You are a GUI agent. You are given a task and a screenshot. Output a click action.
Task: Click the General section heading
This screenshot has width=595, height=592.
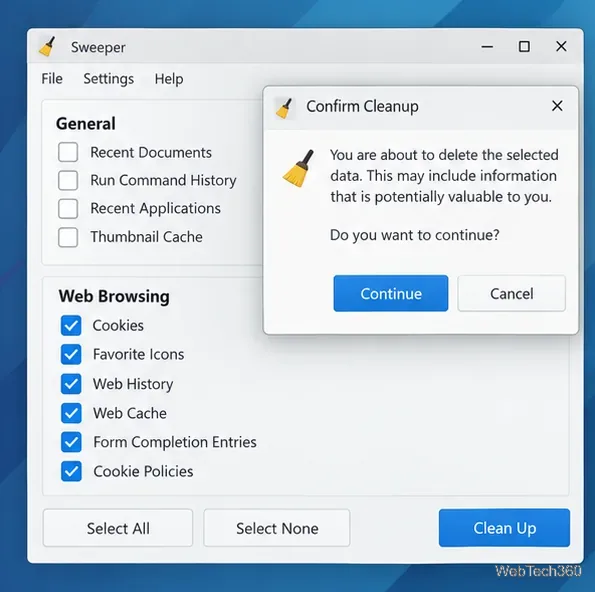[x=86, y=124]
